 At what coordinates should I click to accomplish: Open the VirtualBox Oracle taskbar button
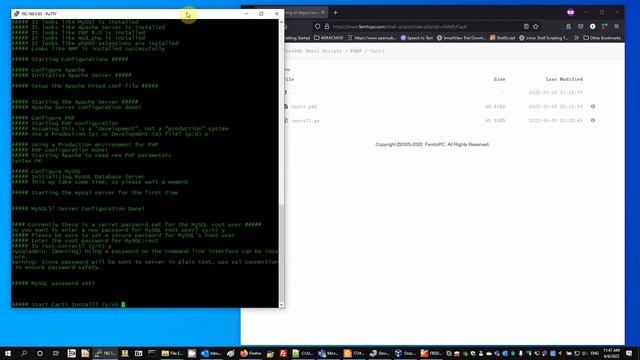[x=405, y=353]
